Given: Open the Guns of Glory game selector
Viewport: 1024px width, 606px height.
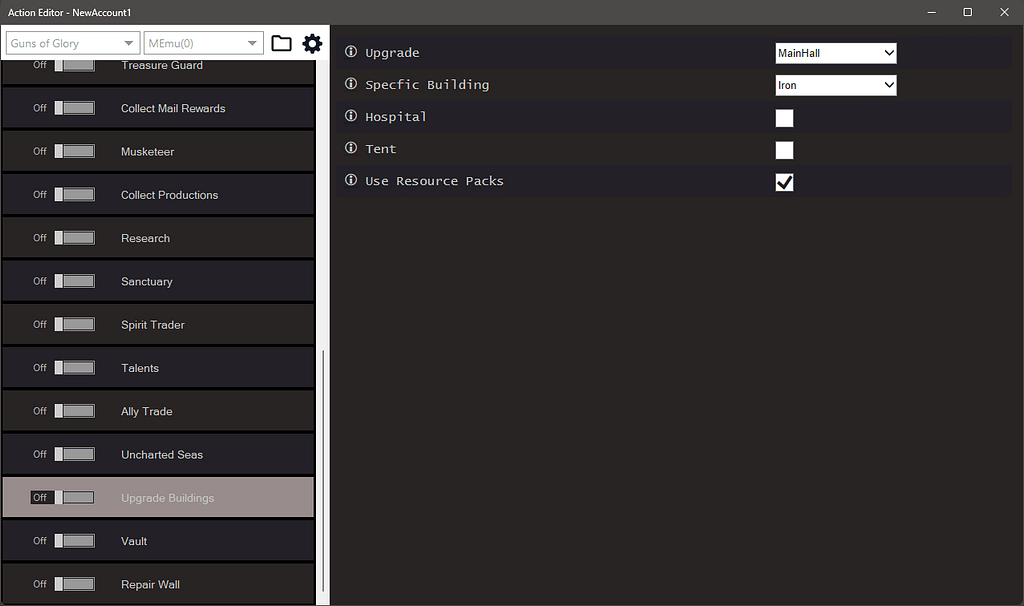Looking at the screenshot, I should (x=71, y=43).
